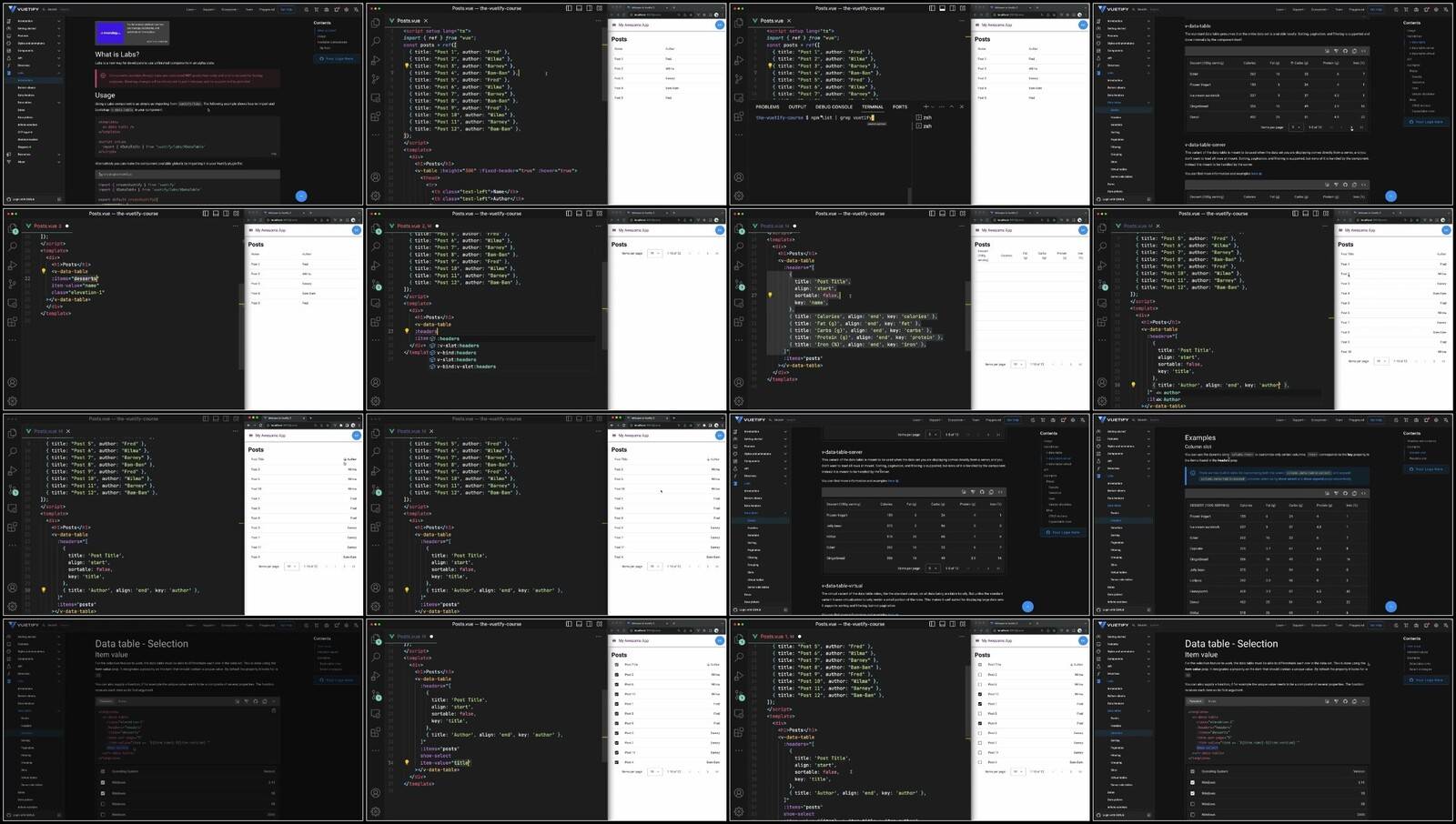Click Vuetify logo on the 'What is Labs?' page
Viewport: 1456px width, 824px height.
tap(23, 9)
